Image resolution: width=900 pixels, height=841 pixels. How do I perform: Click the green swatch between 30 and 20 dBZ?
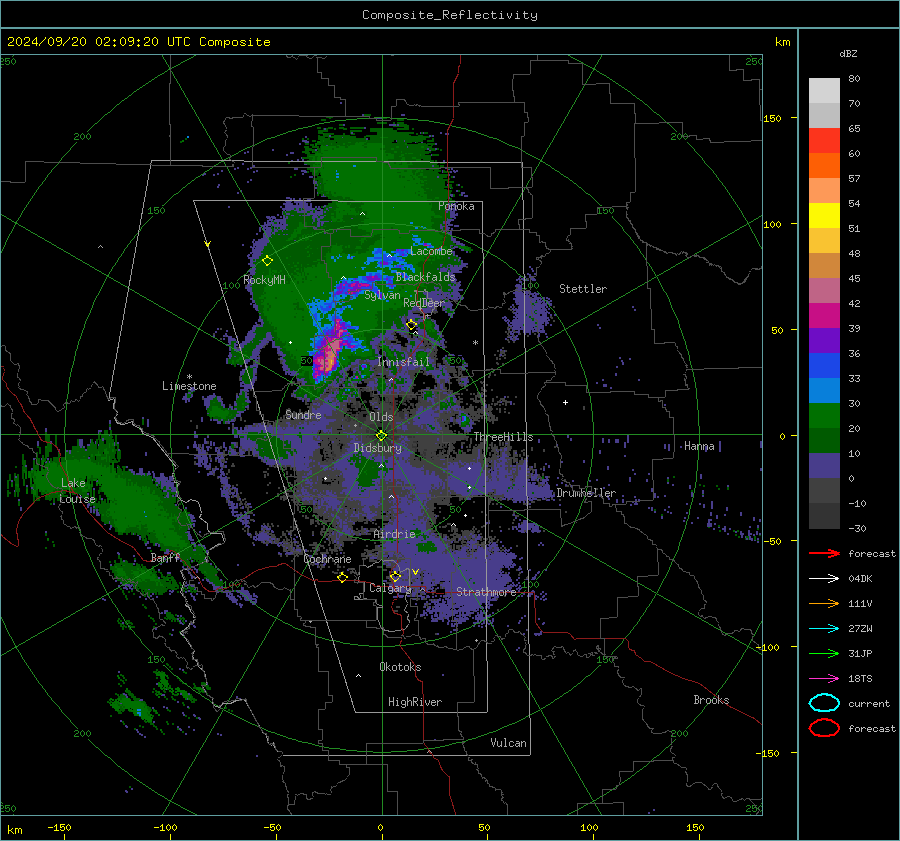(824, 416)
